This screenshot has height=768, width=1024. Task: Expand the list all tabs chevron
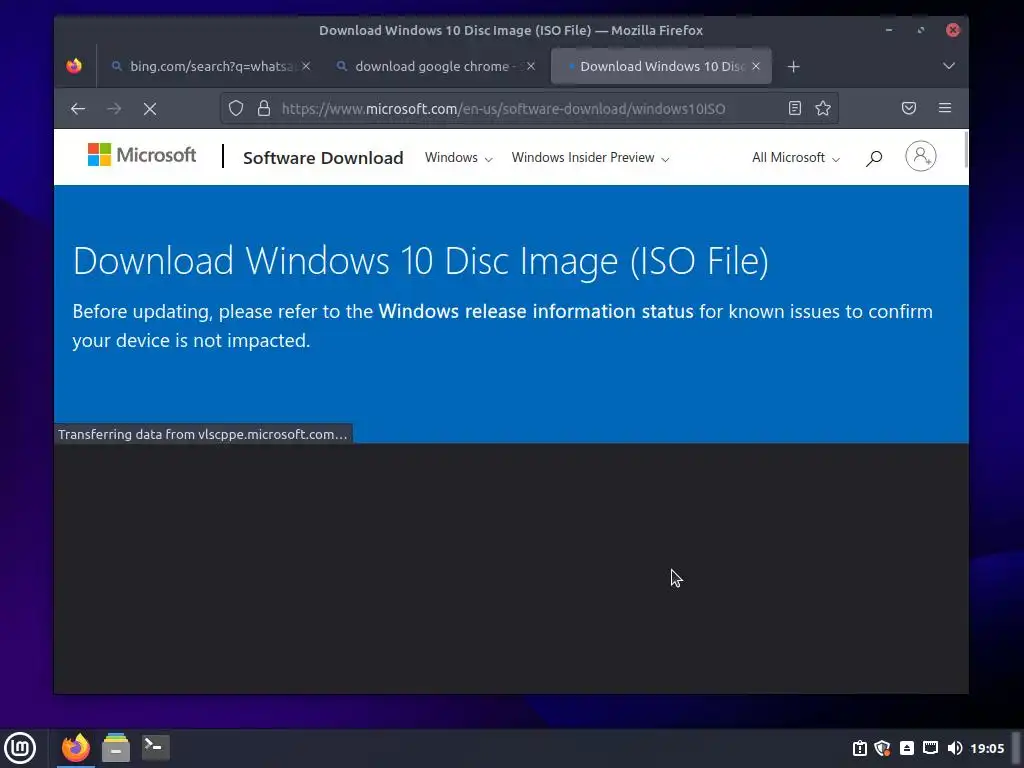click(949, 66)
